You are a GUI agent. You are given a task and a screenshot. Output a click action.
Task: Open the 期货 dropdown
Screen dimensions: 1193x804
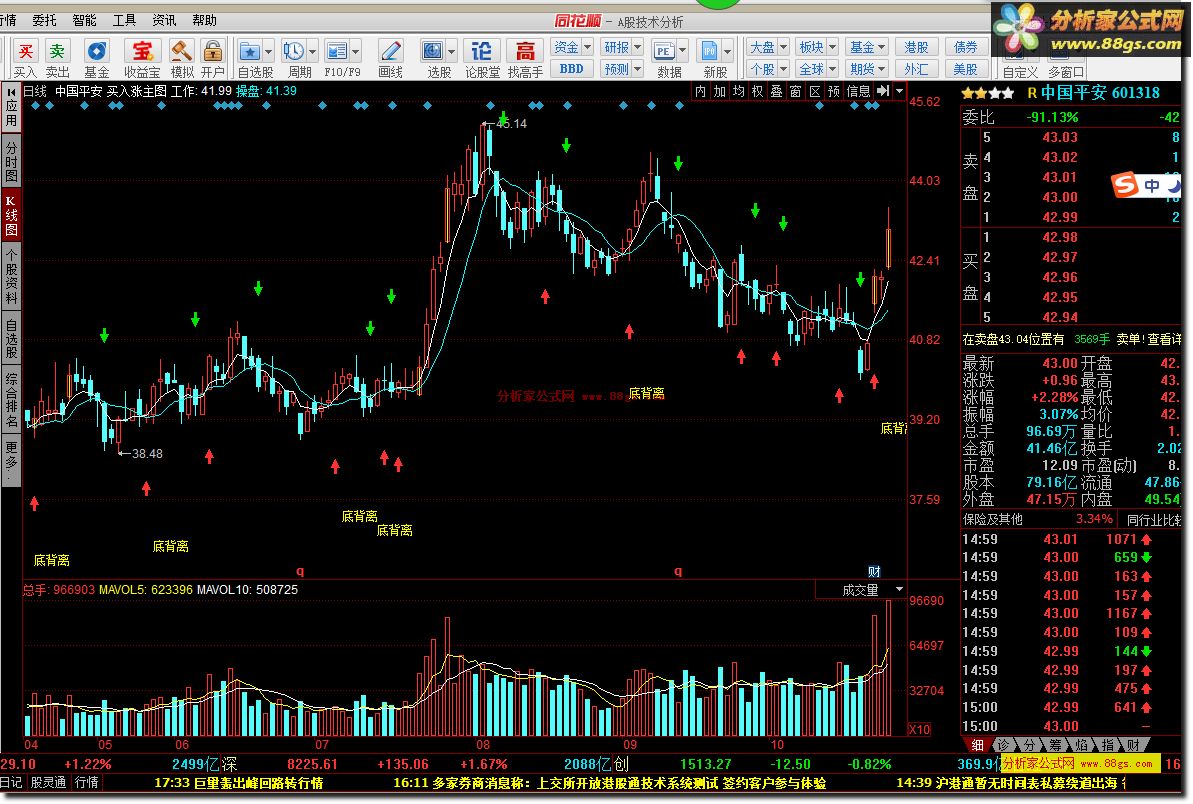point(867,69)
